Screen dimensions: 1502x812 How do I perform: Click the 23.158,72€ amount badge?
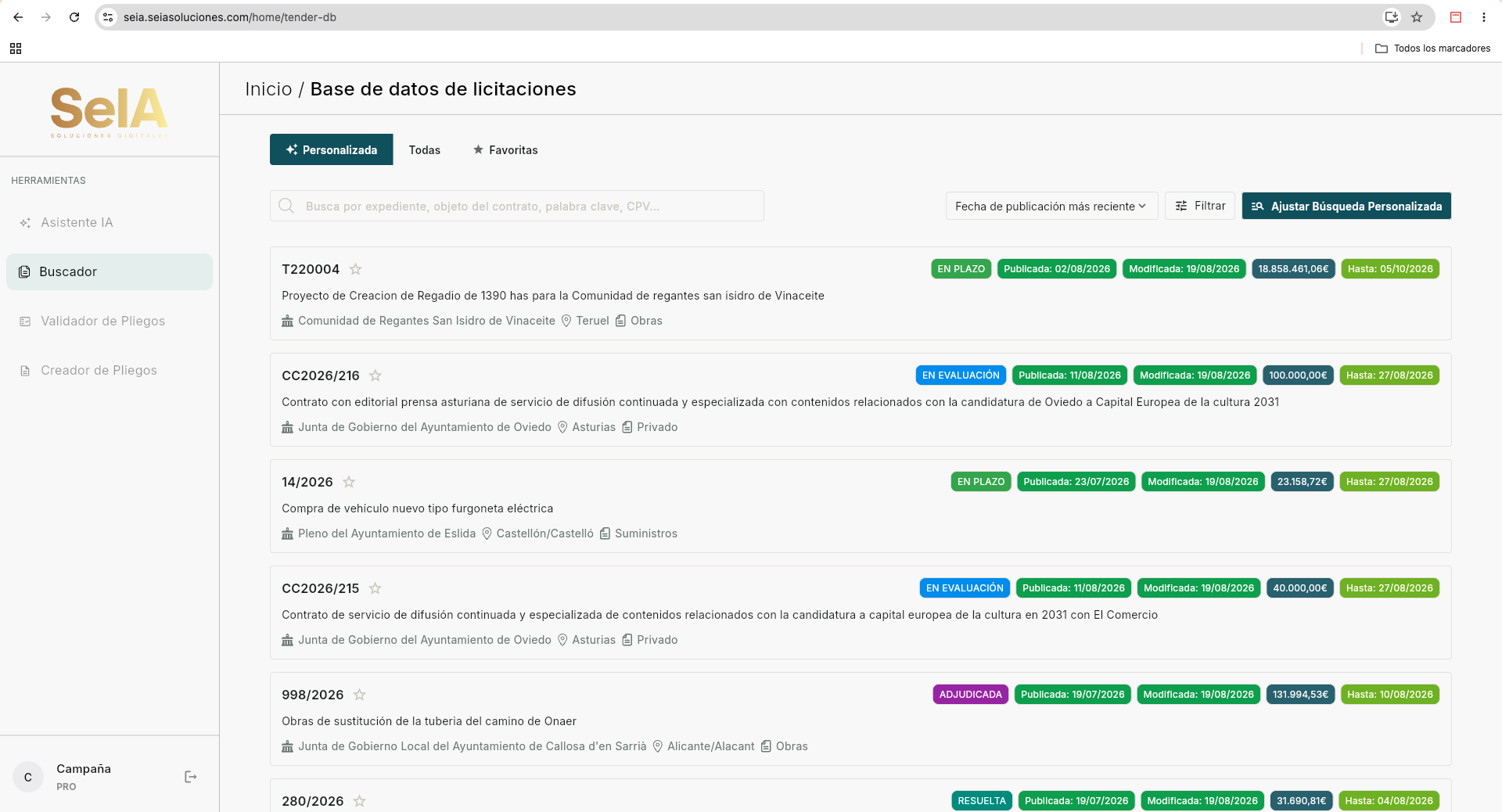tap(1302, 482)
